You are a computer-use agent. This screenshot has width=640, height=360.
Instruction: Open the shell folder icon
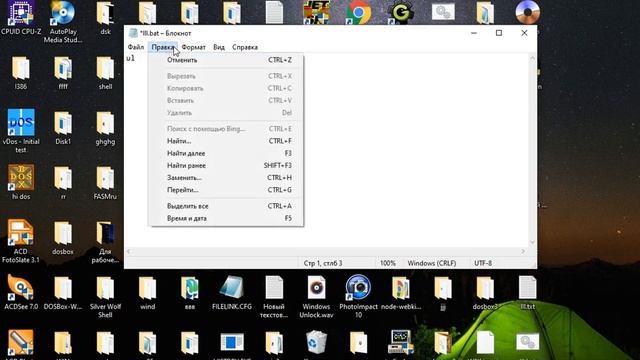click(x=105, y=73)
